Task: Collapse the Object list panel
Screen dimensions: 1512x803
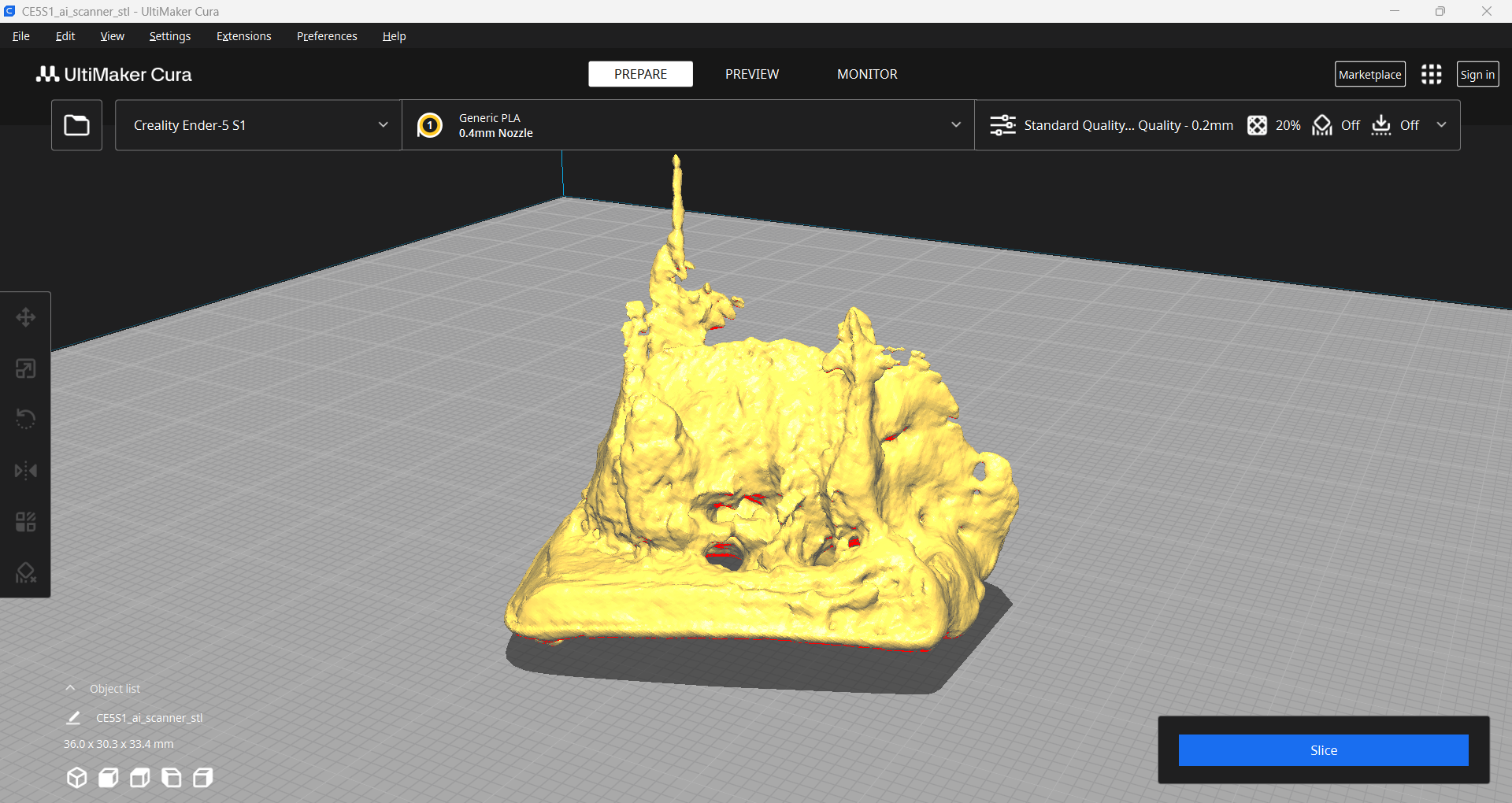Action: pyautogui.click(x=70, y=687)
